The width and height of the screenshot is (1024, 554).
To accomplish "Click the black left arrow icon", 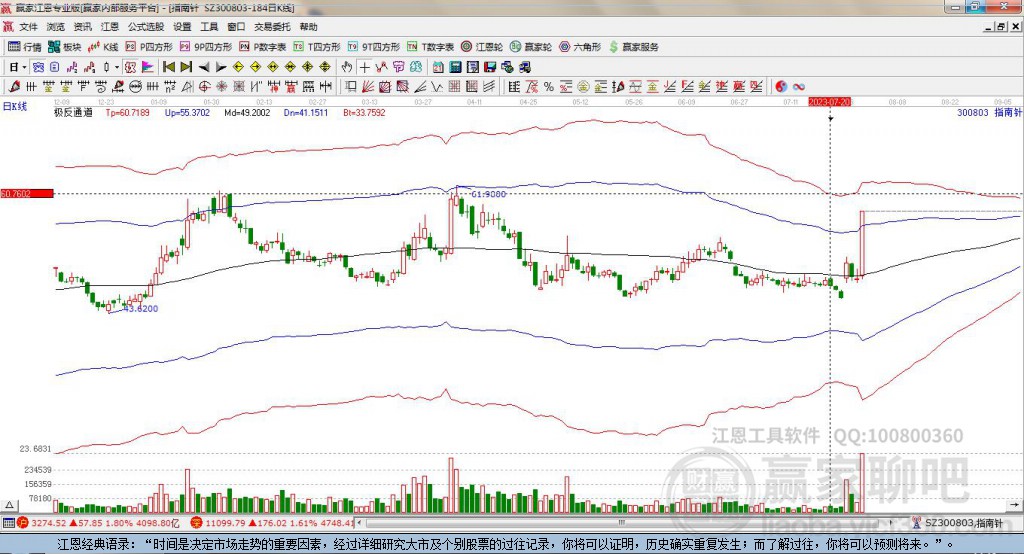I will [204, 67].
